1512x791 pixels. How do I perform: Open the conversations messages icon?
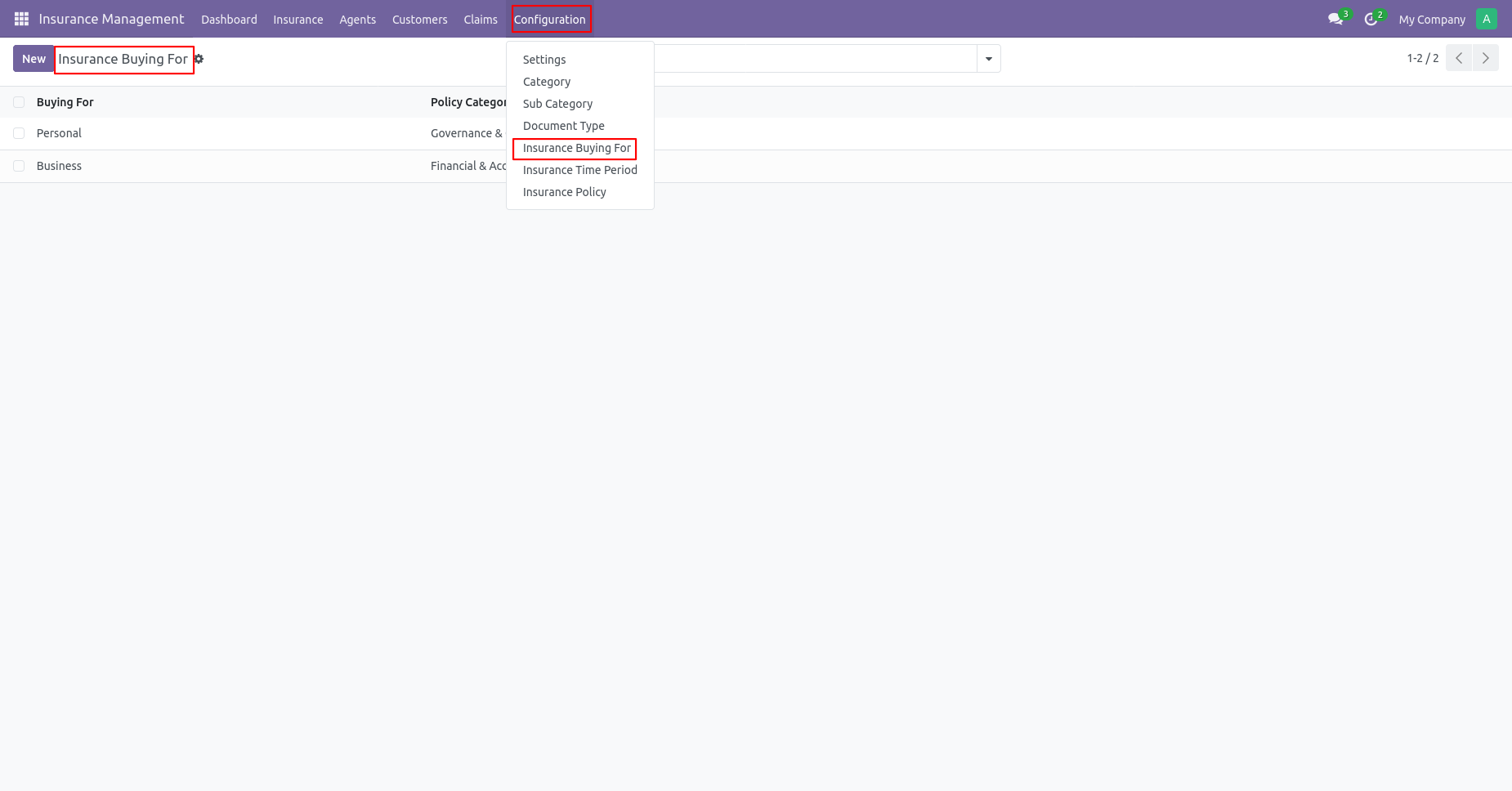(x=1335, y=19)
